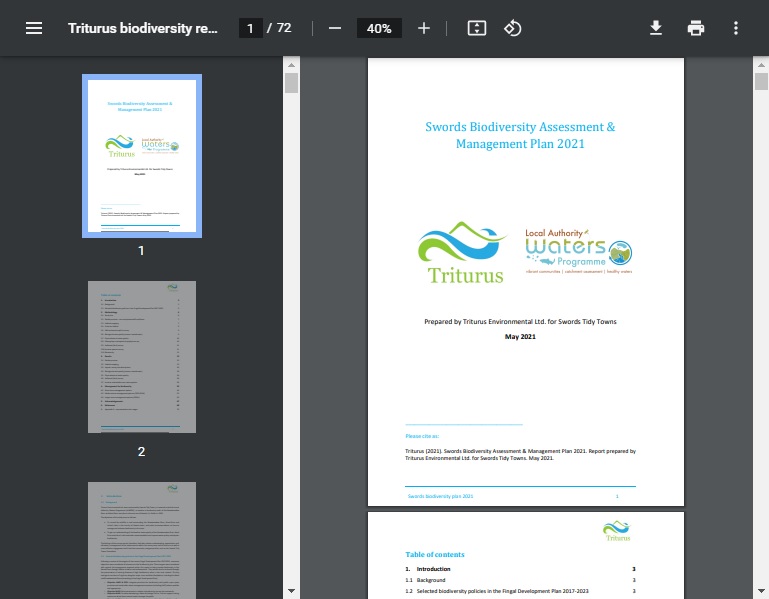
Task: Print the document
Action: tap(696, 28)
